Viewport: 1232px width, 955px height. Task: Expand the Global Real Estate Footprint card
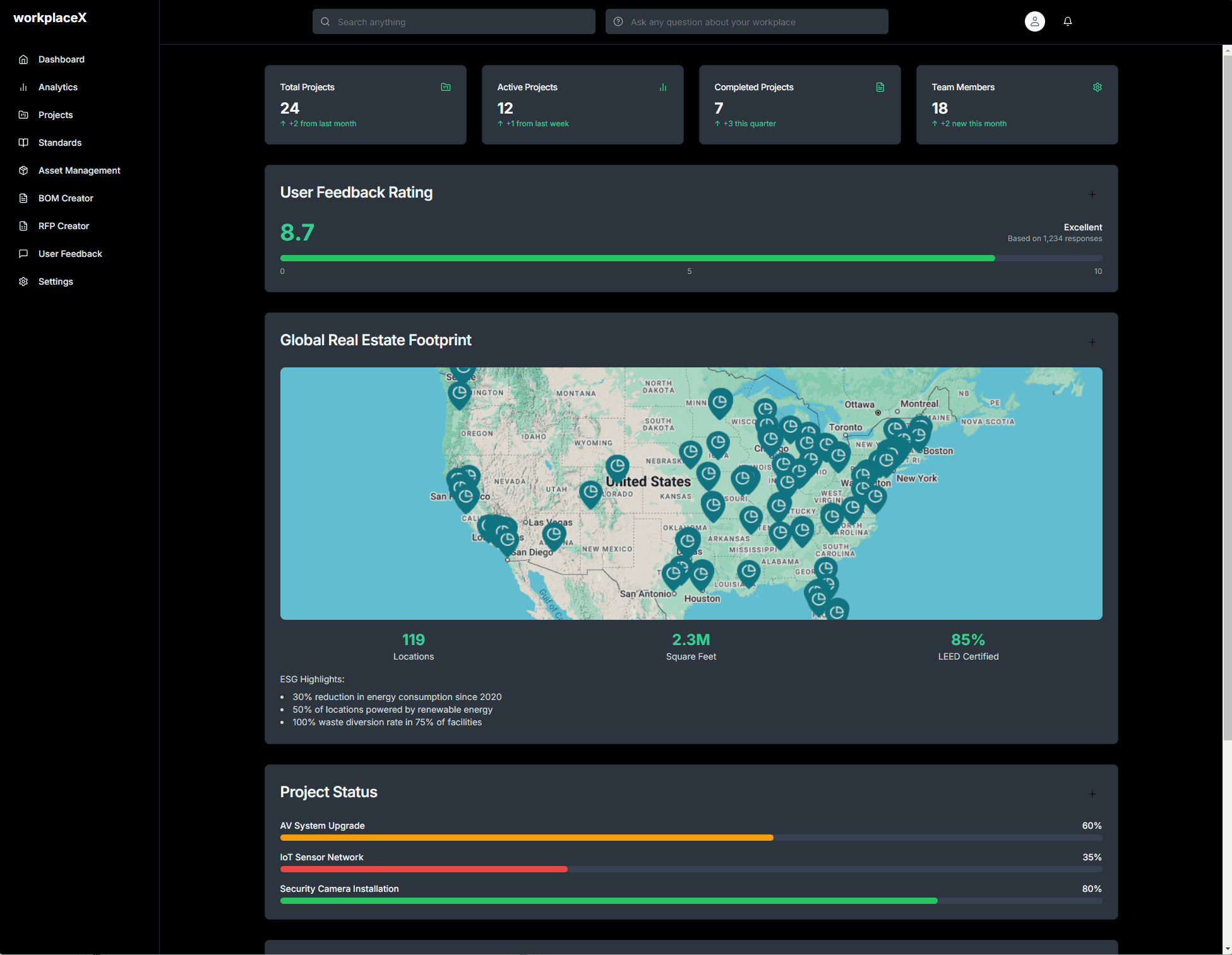1092,342
